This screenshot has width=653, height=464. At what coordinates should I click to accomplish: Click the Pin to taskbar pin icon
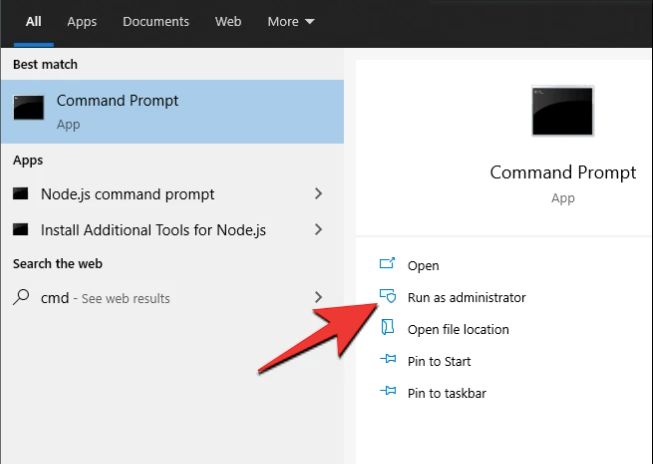tap(388, 391)
